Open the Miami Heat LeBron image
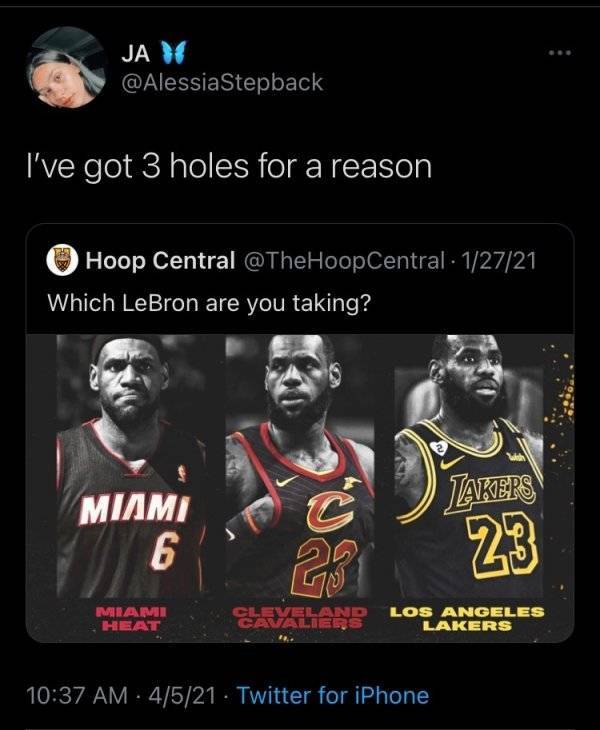Image resolution: width=600 pixels, height=730 pixels. click(x=131, y=466)
